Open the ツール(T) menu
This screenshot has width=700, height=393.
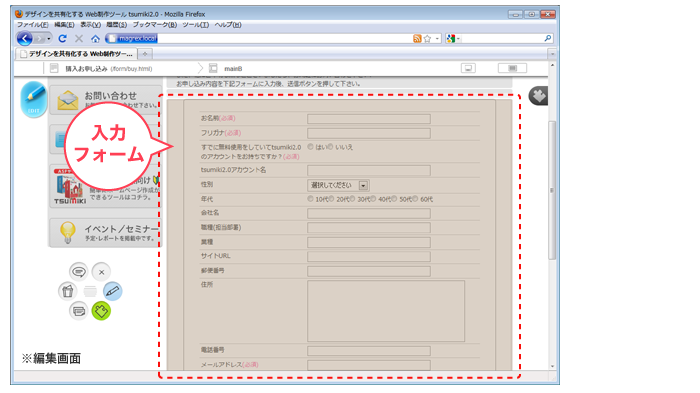(195, 25)
